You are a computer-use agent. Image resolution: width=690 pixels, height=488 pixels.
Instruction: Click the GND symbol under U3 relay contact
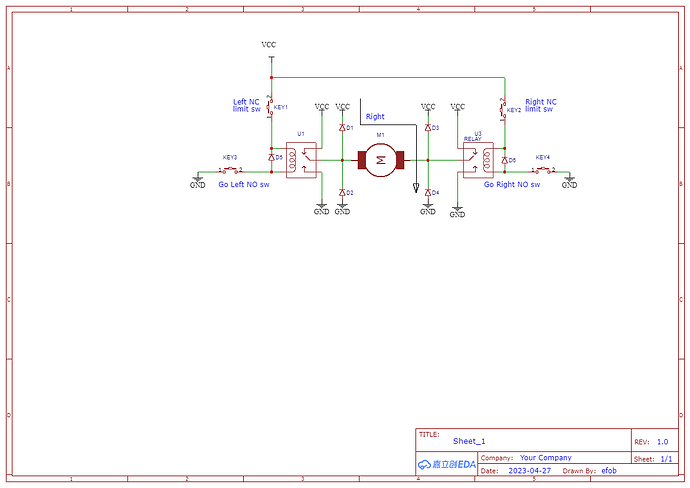(457, 212)
